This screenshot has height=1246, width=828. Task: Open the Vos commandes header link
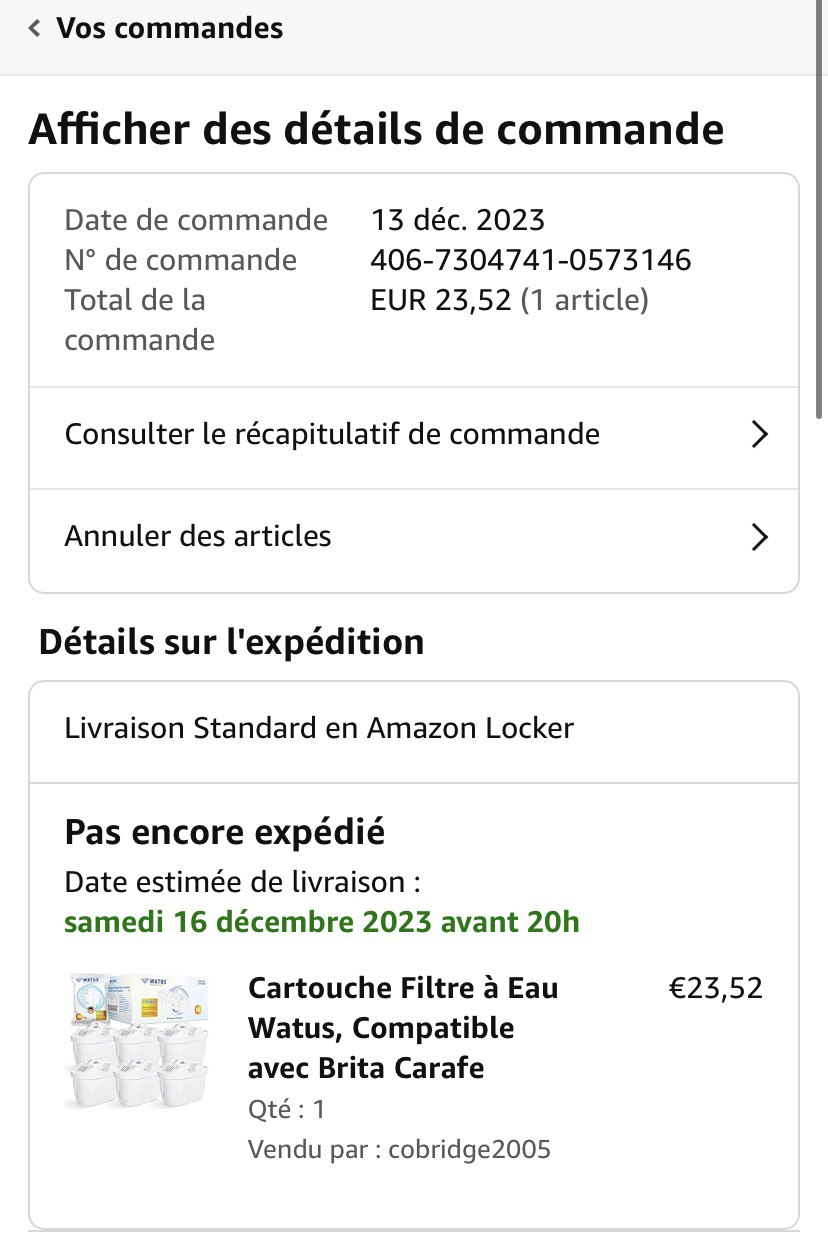(169, 29)
